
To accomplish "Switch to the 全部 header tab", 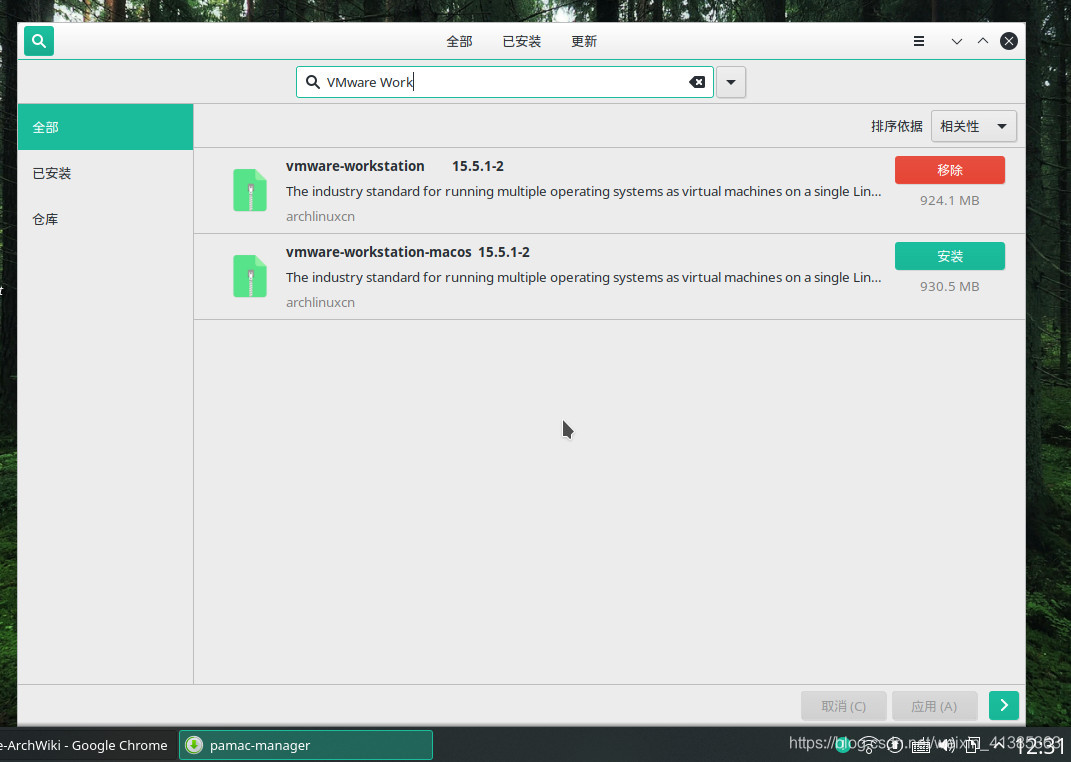I will pos(459,42).
